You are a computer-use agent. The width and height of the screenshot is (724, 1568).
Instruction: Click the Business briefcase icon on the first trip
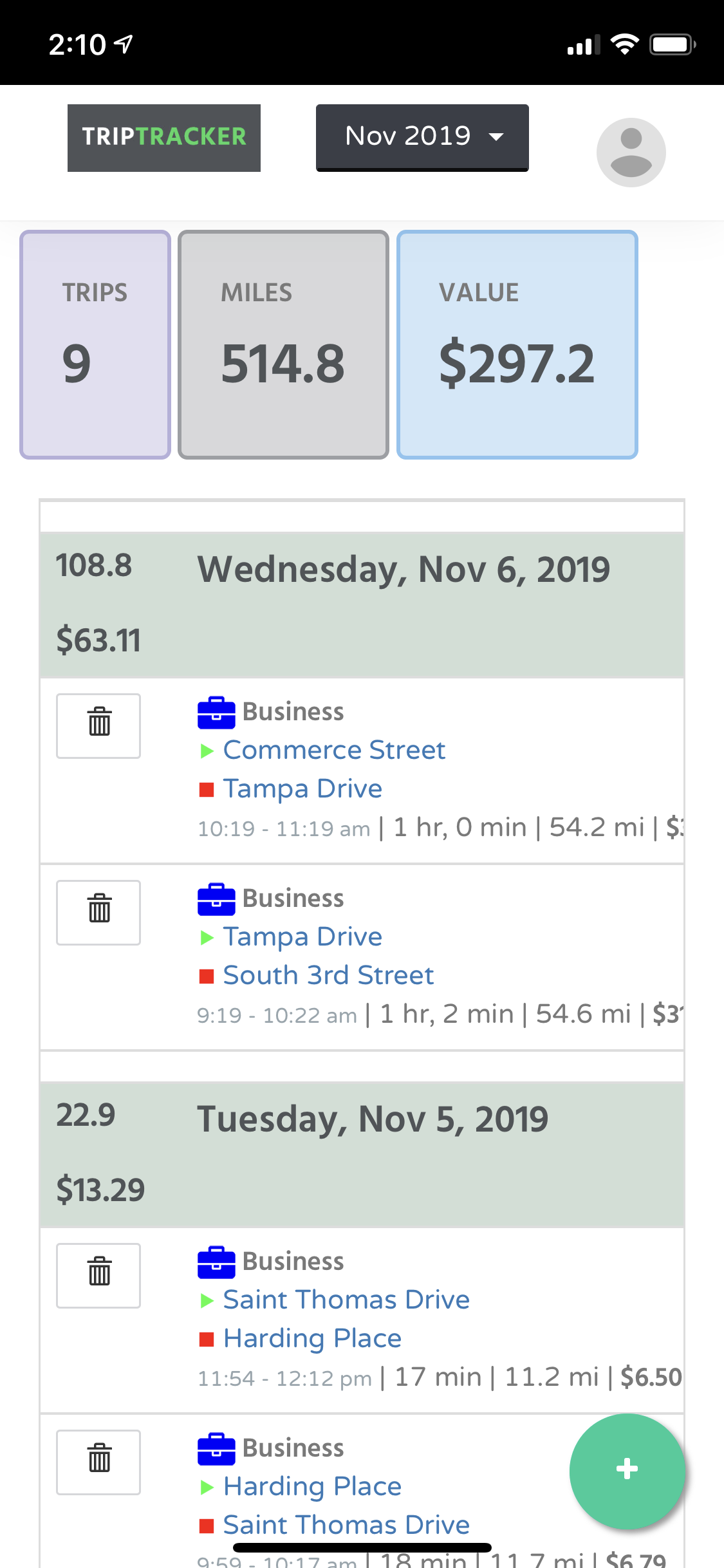click(217, 711)
